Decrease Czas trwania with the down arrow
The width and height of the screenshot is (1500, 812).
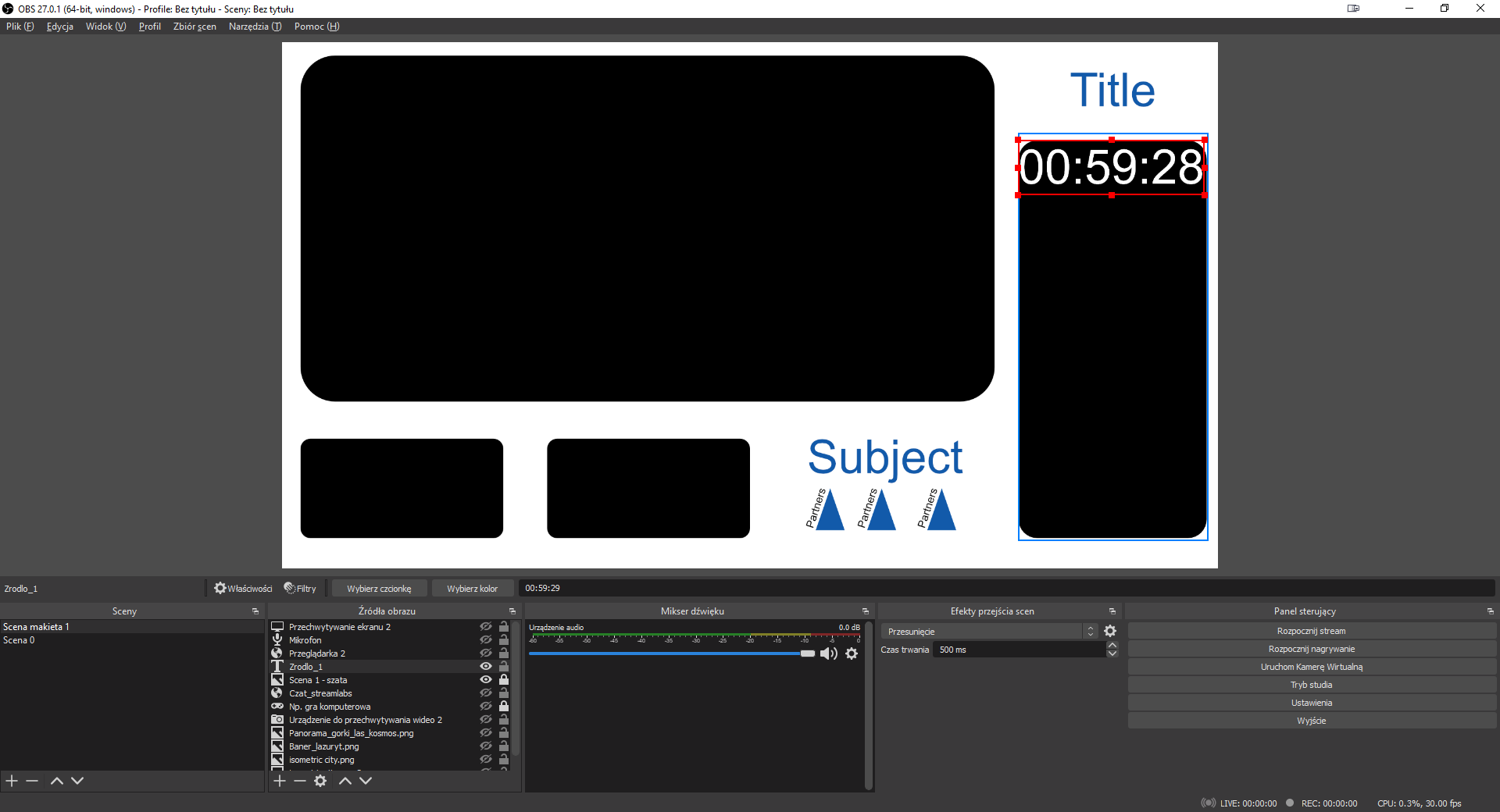(x=1112, y=654)
